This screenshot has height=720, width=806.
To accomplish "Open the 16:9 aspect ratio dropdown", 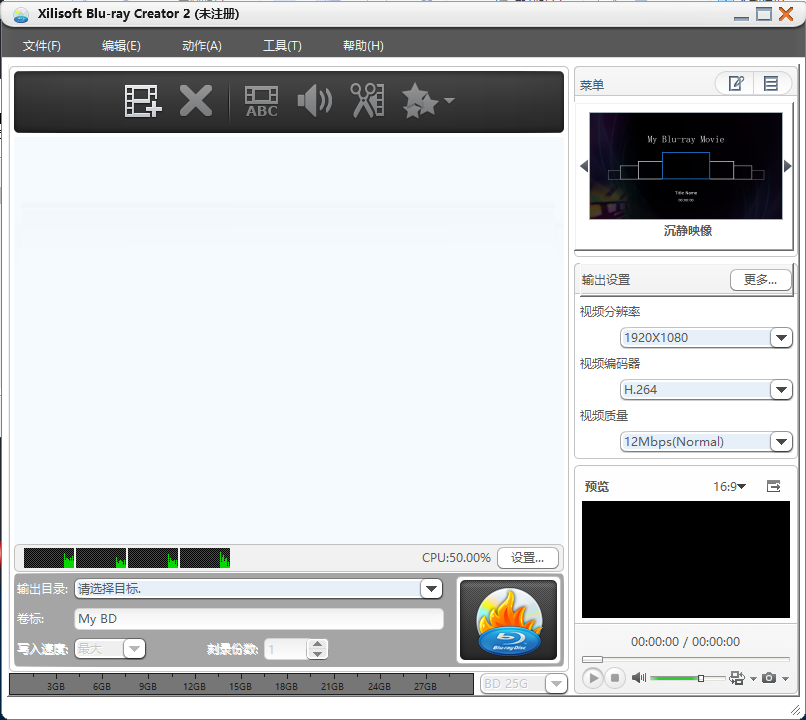I will [x=729, y=486].
